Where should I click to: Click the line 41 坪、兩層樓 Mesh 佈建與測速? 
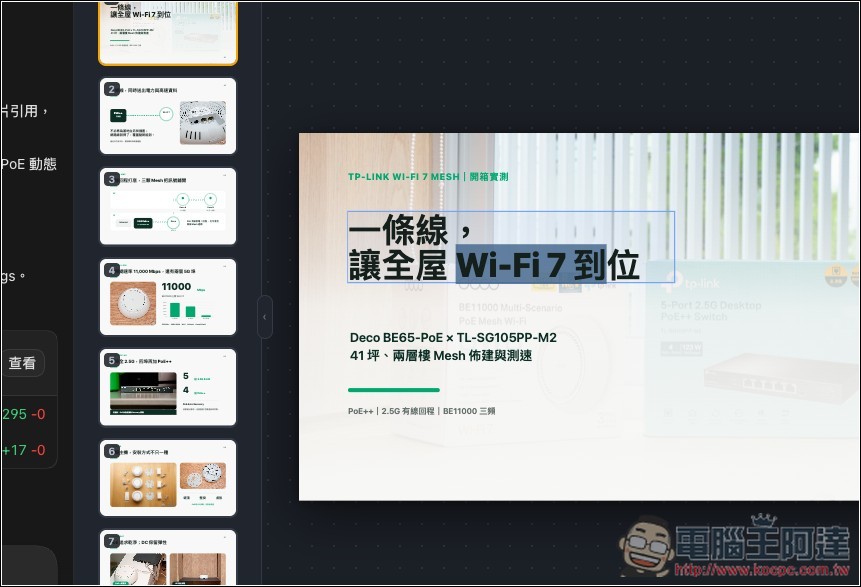[x=441, y=356]
